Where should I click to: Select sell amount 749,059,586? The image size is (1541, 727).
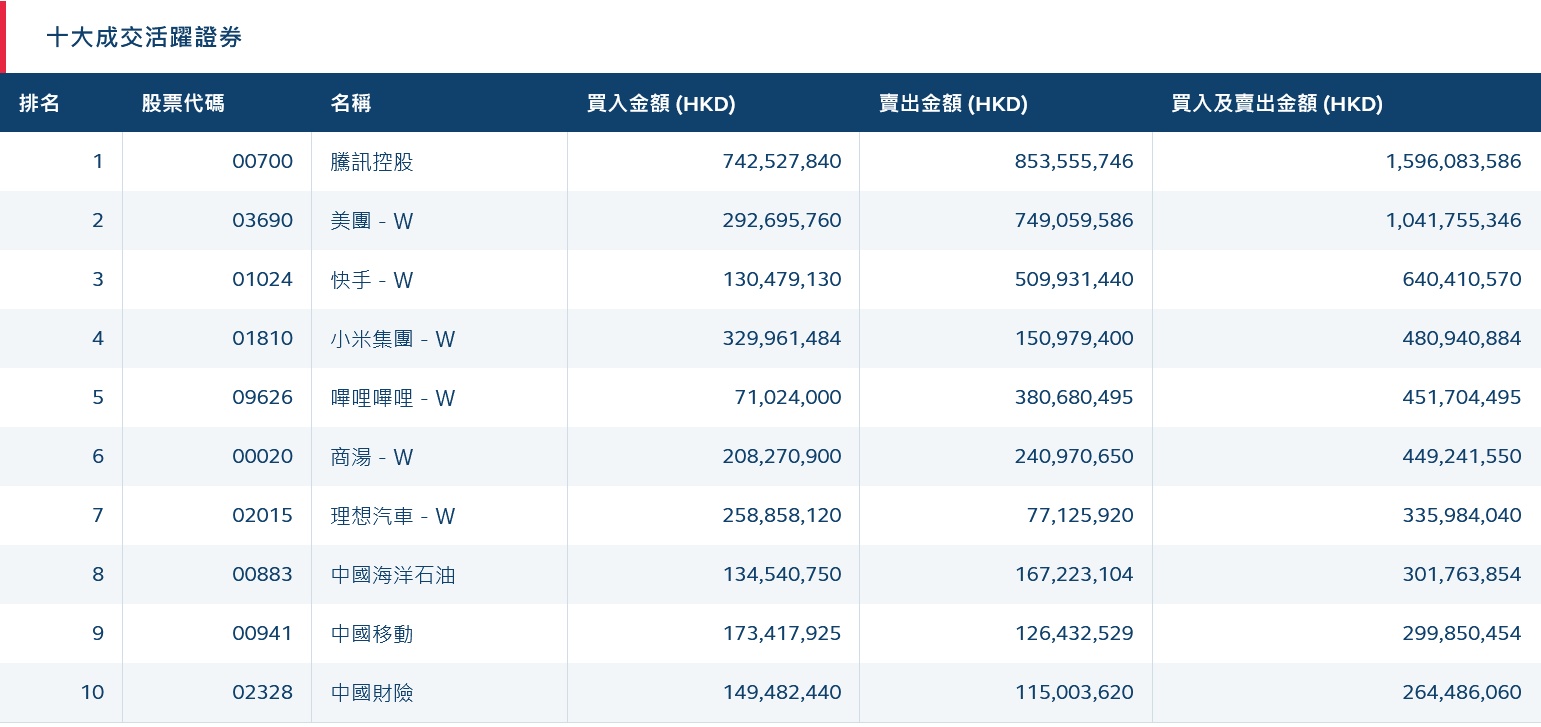1074,221
